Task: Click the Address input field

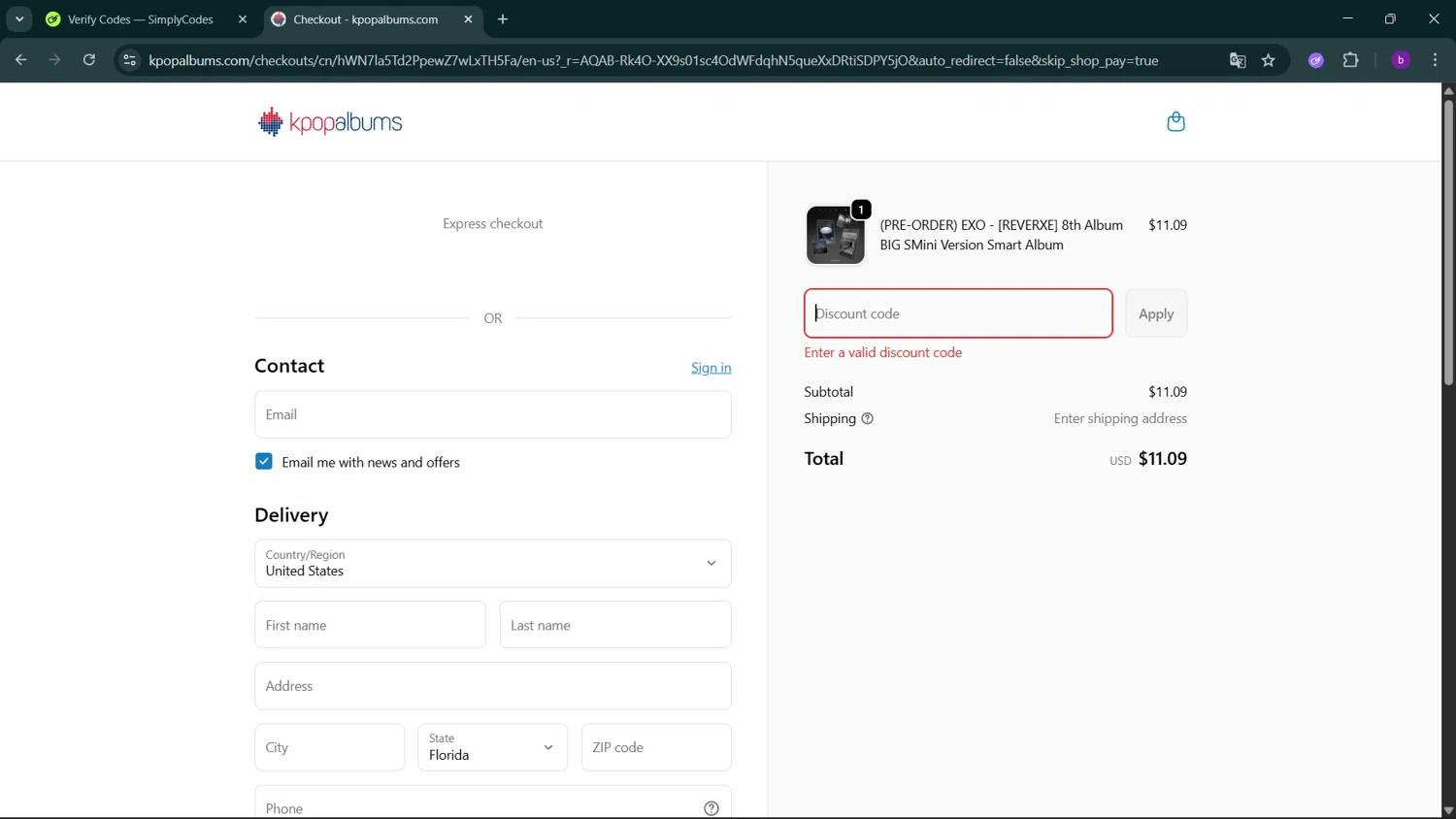Action: [x=493, y=686]
